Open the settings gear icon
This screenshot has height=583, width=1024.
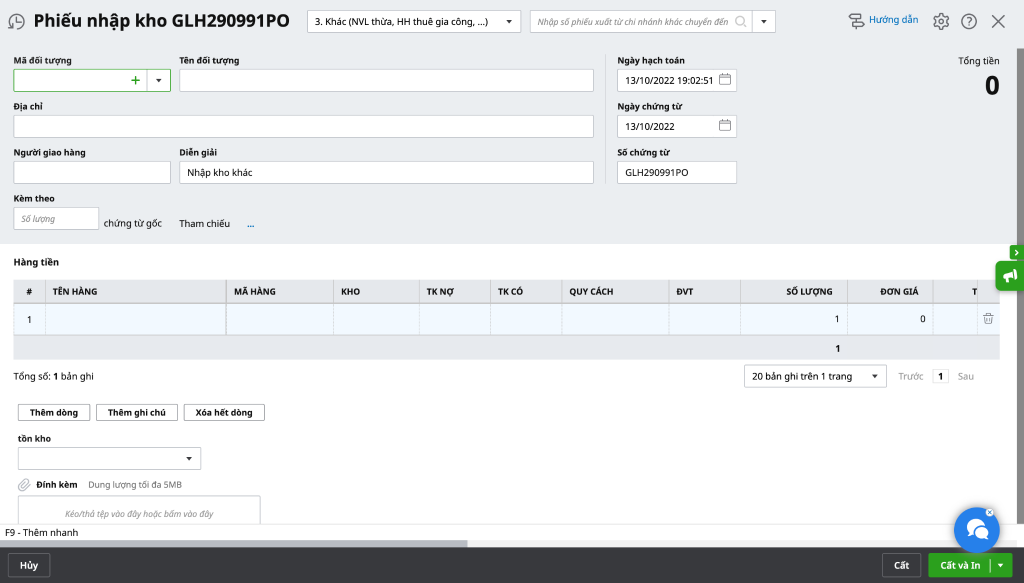pos(941,22)
